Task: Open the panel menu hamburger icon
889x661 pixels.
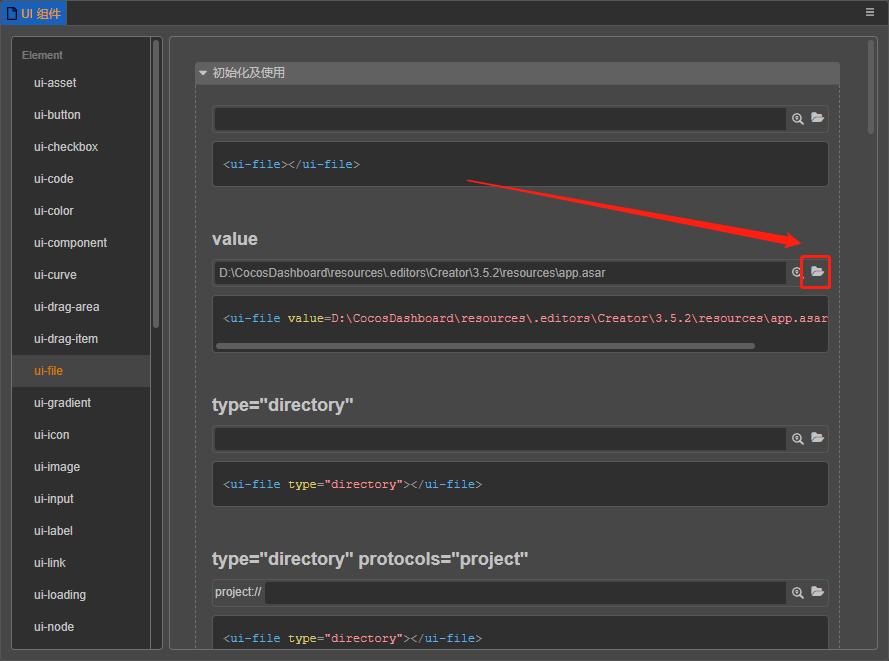Action: click(x=870, y=12)
